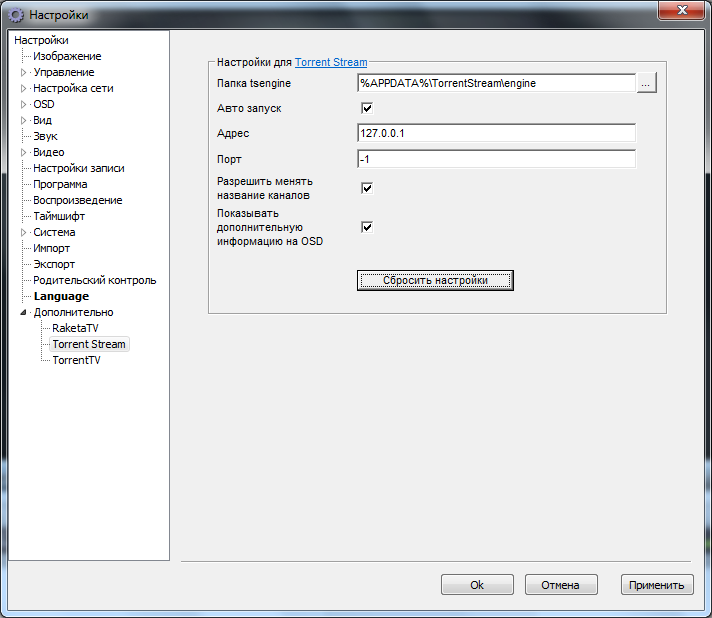Uncheck Разрешить менять название каналов
The image size is (712, 618).
(367, 188)
